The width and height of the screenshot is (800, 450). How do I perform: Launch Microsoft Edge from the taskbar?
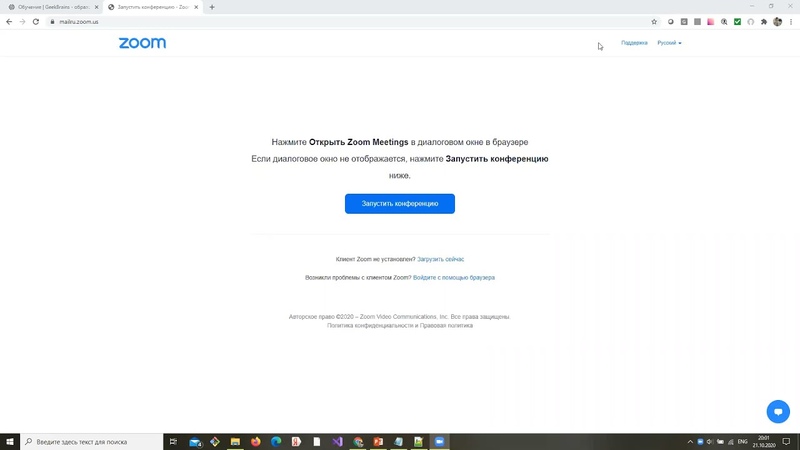click(x=276, y=441)
